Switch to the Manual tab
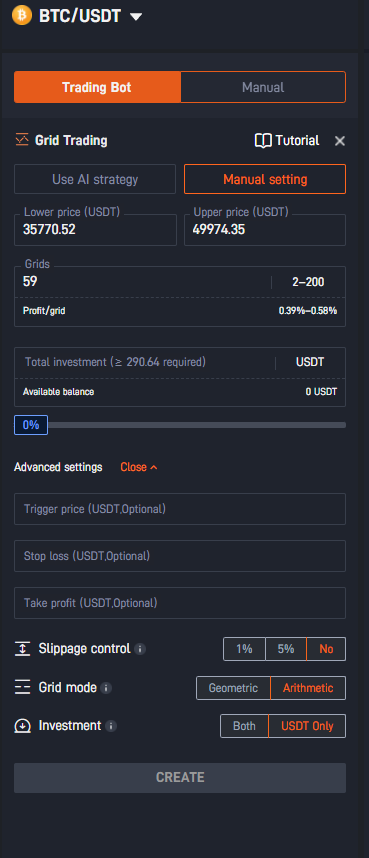369x858 pixels. click(x=263, y=88)
